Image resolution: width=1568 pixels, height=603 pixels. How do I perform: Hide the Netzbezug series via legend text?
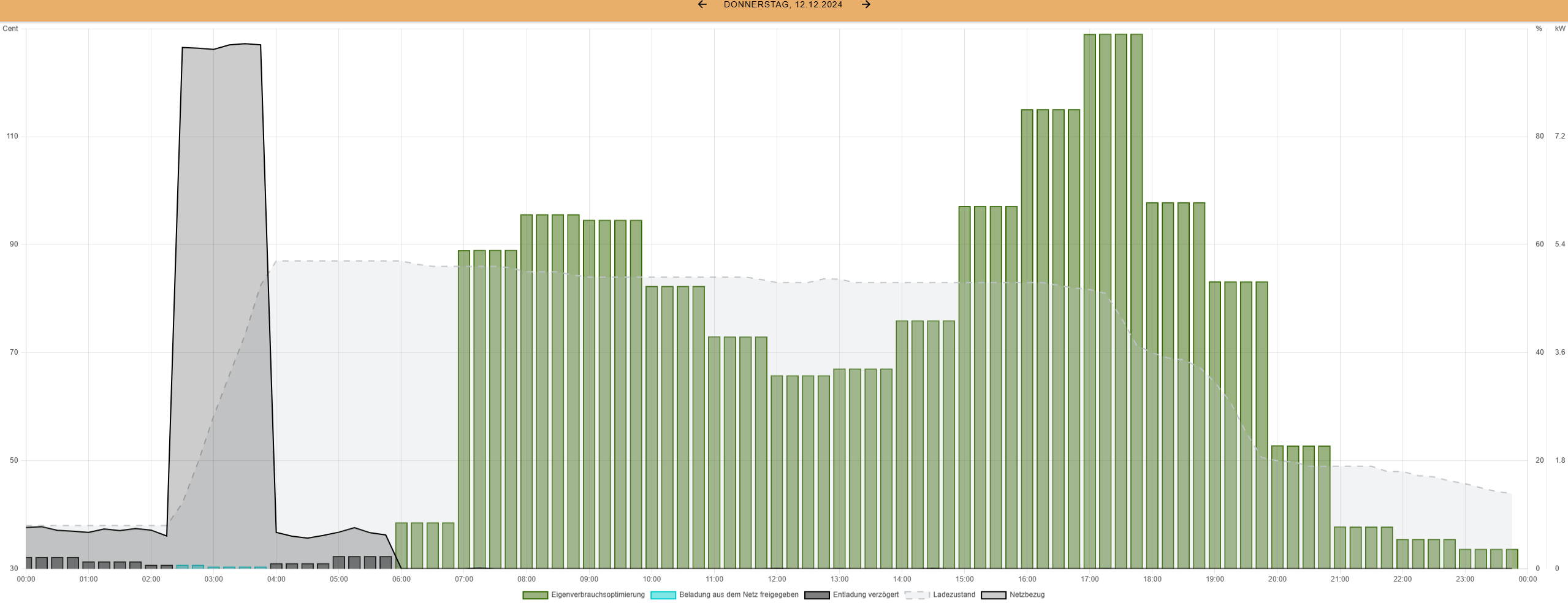point(1027,594)
